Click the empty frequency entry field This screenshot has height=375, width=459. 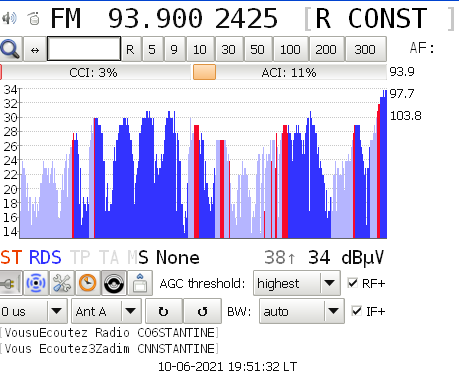click(x=84, y=49)
